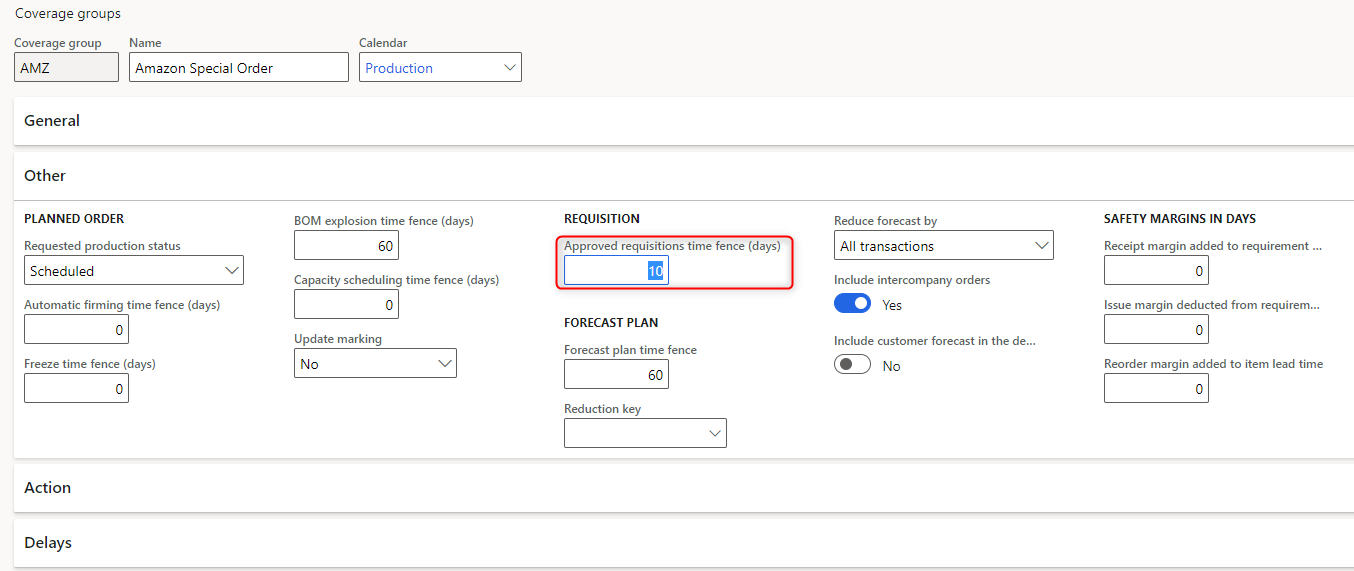1354x571 pixels.
Task: Open the Calendar dropdown arrow
Action: click(510, 67)
